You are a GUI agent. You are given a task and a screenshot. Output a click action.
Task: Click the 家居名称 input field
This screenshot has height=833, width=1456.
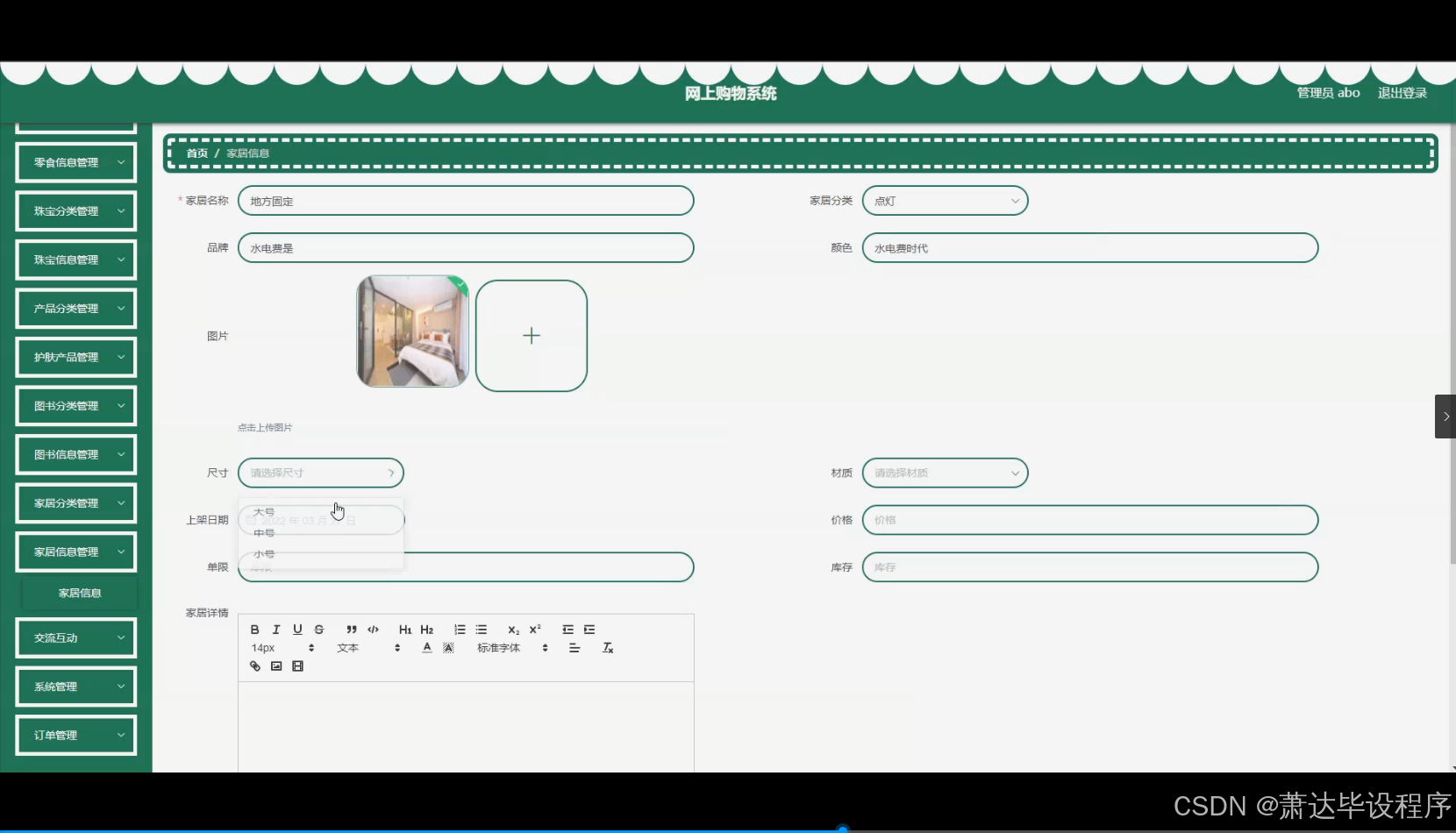point(466,201)
